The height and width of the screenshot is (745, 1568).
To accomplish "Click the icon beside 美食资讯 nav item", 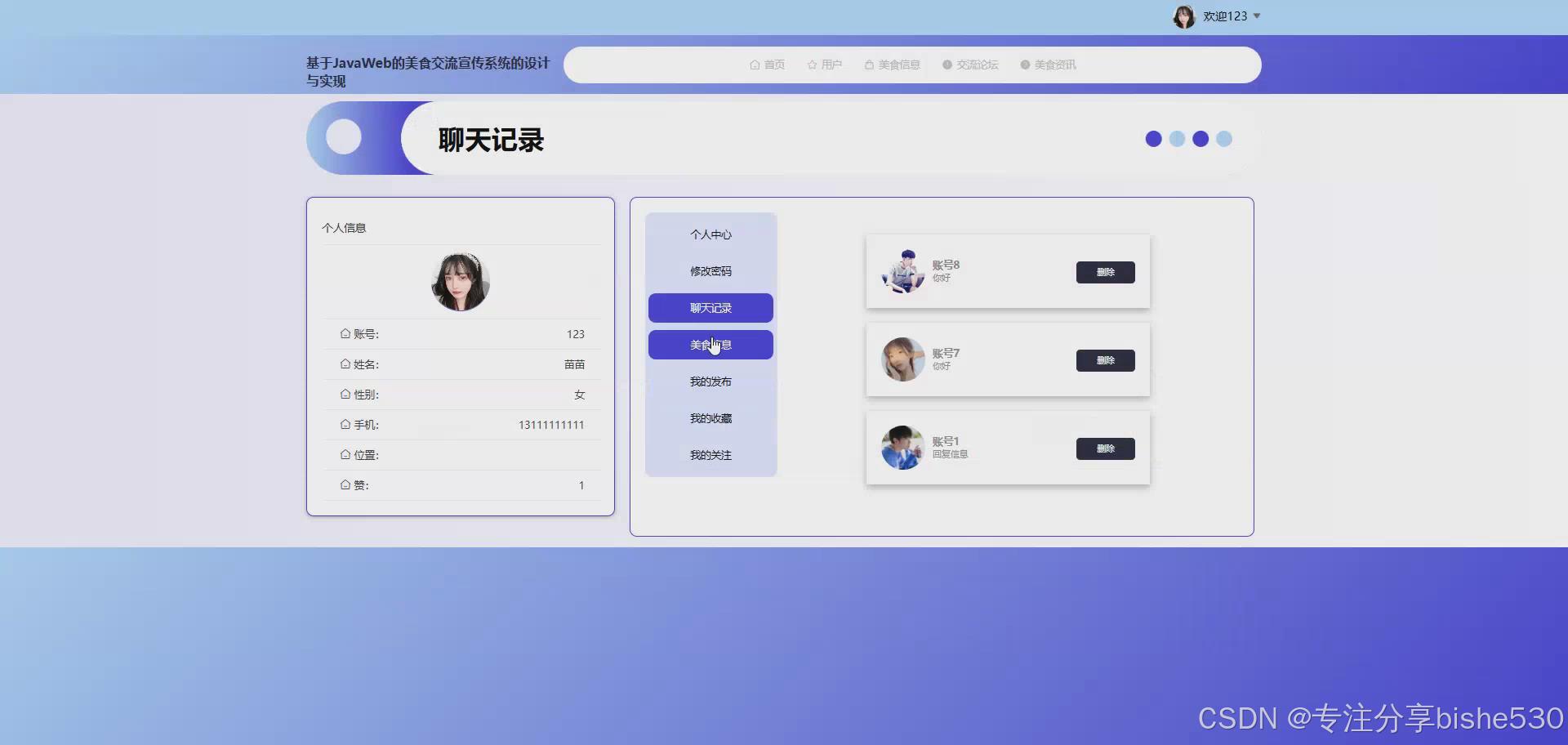I will tap(1025, 65).
